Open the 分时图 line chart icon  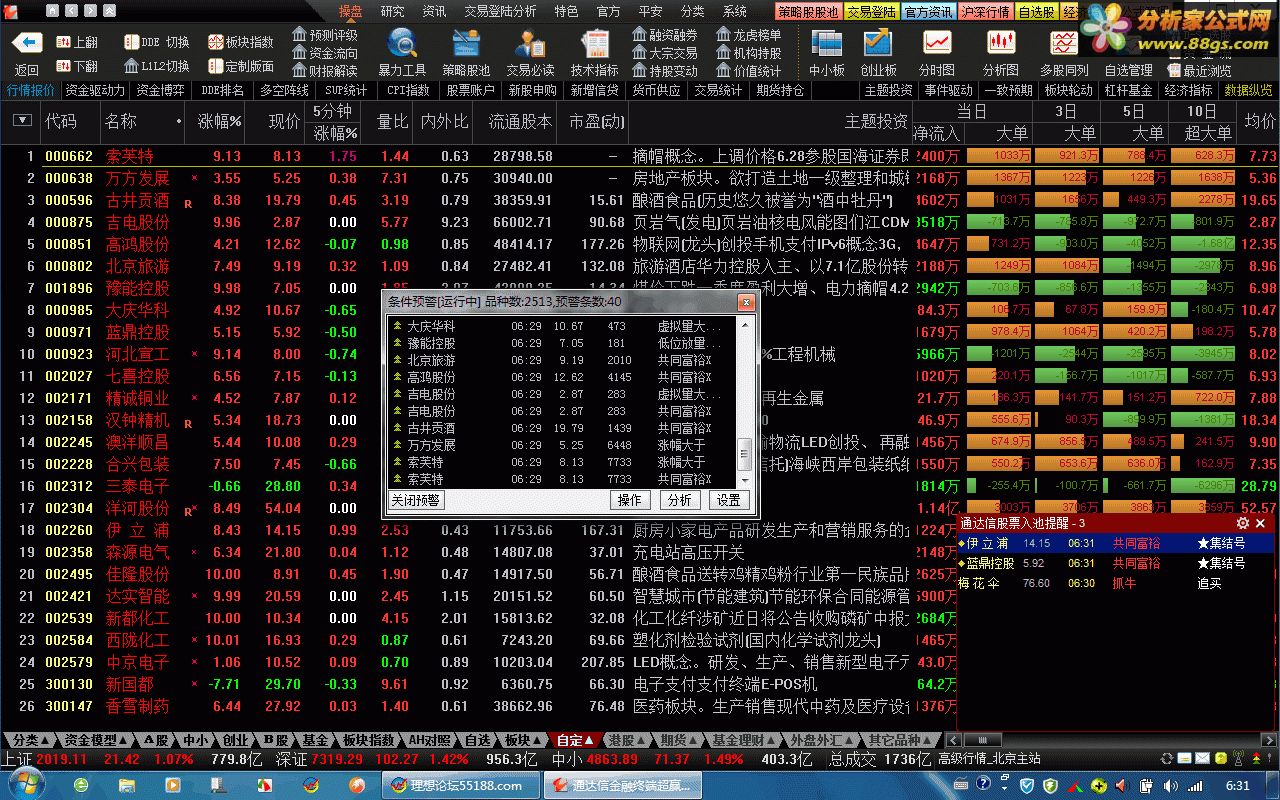point(937,44)
